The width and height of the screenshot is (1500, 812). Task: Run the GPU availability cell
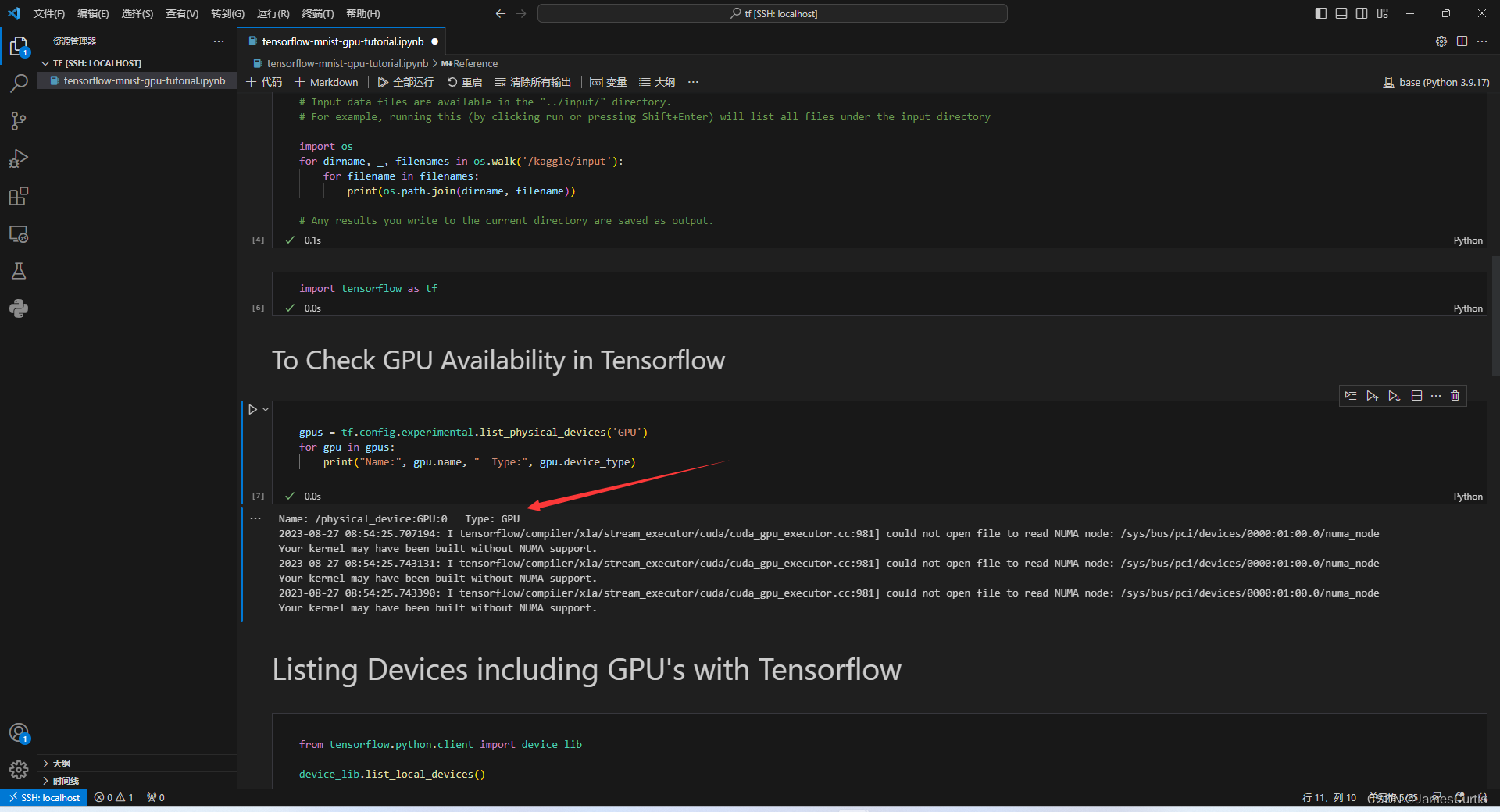point(252,409)
